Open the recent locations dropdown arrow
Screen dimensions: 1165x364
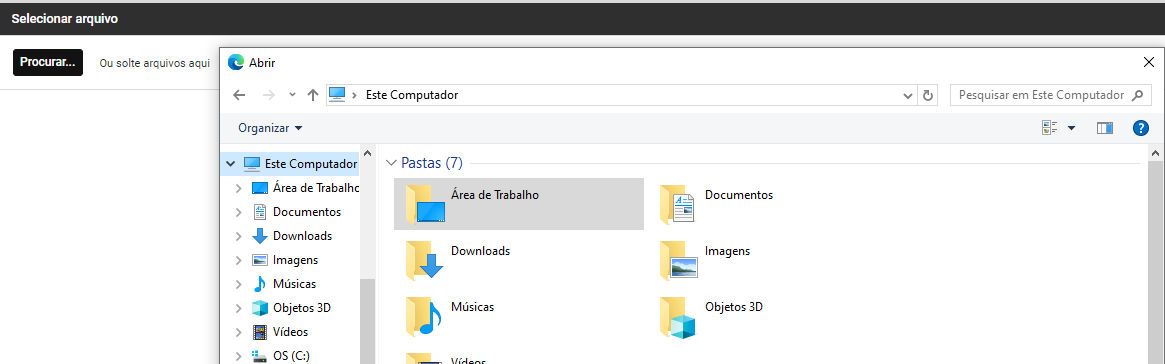[x=292, y=95]
